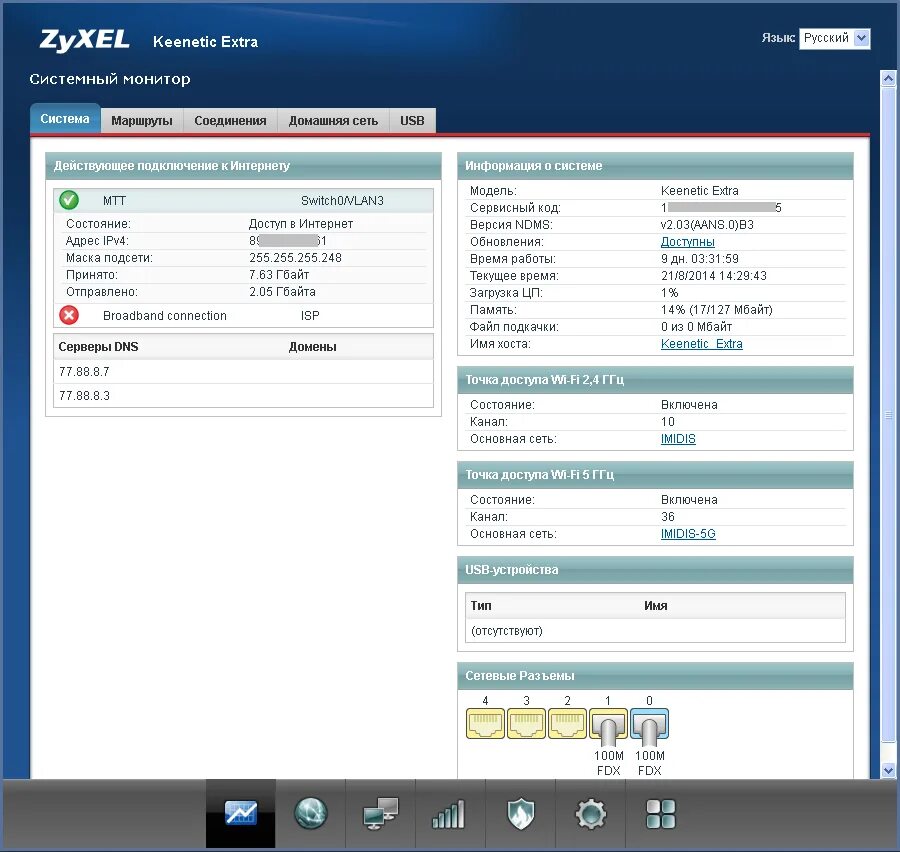Open the Security firewall shield icon

[521, 814]
